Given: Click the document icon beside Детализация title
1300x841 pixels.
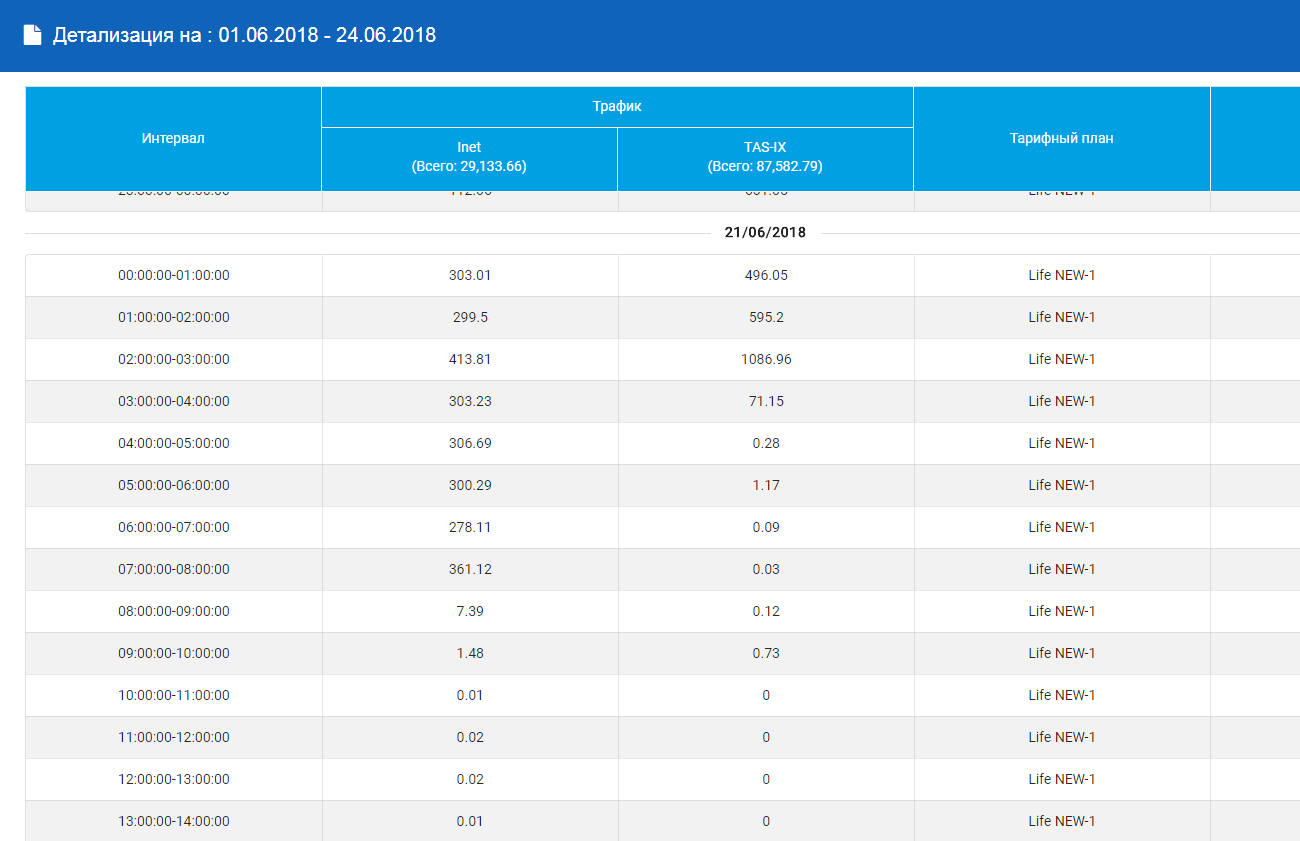Looking at the screenshot, I should [x=33, y=35].
